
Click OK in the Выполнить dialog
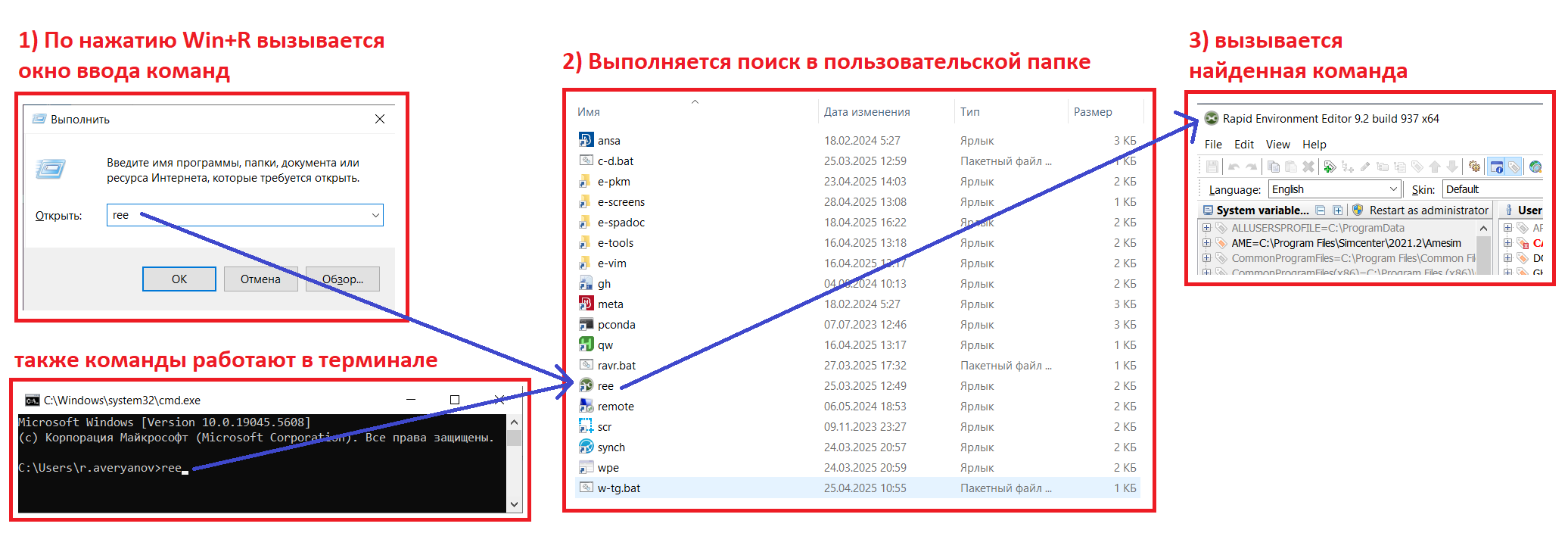click(179, 279)
